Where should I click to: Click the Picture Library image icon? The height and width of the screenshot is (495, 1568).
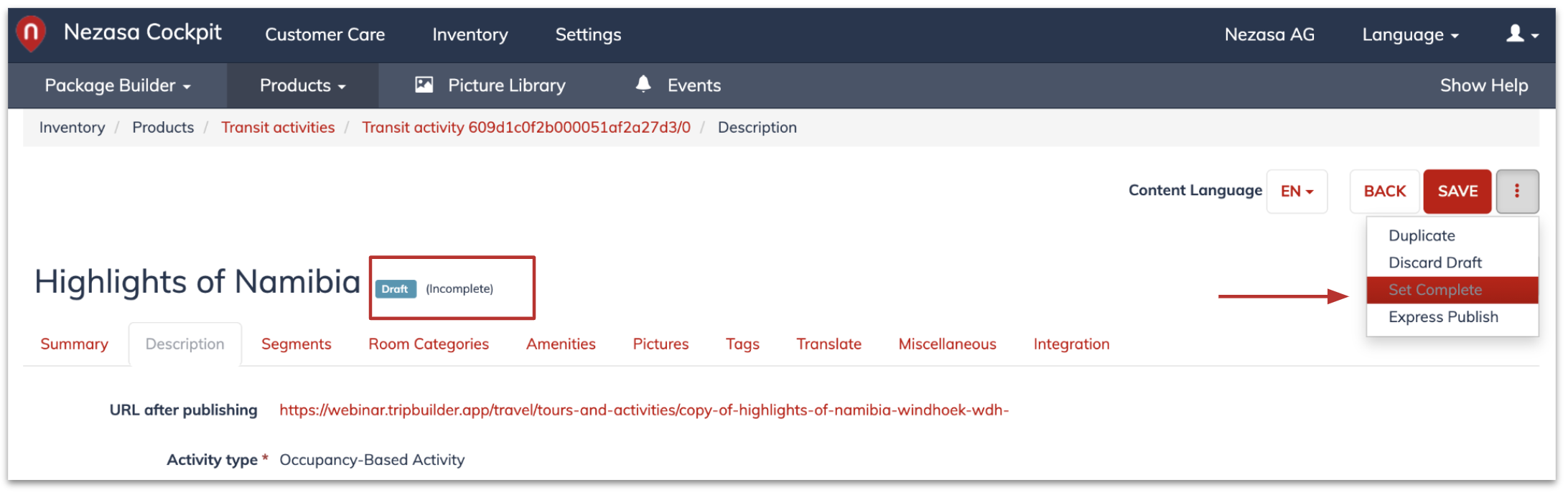424,85
